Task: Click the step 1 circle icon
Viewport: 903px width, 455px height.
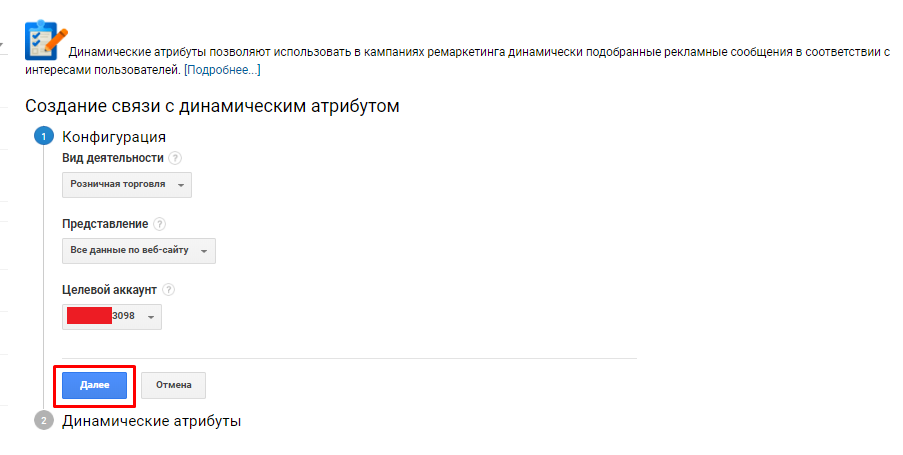Action: pyautogui.click(x=43, y=137)
